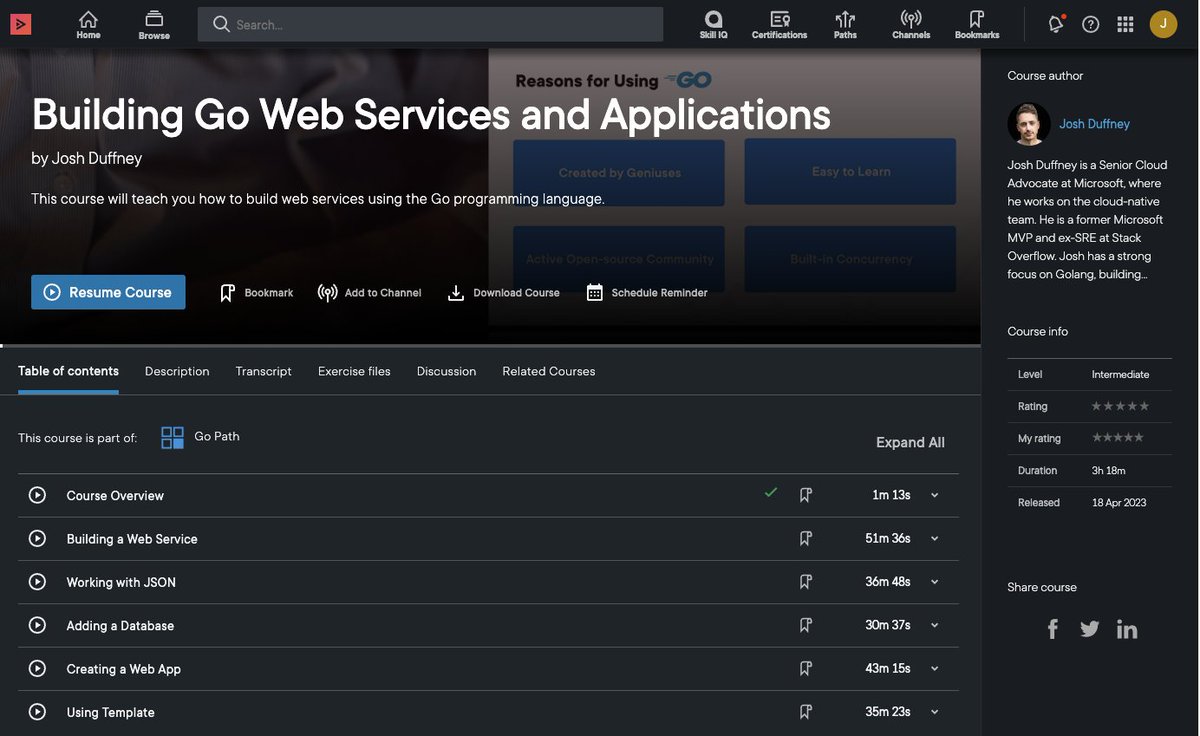Open Paths in the top bar
The height and width of the screenshot is (736, 1200).
[845, 25]
